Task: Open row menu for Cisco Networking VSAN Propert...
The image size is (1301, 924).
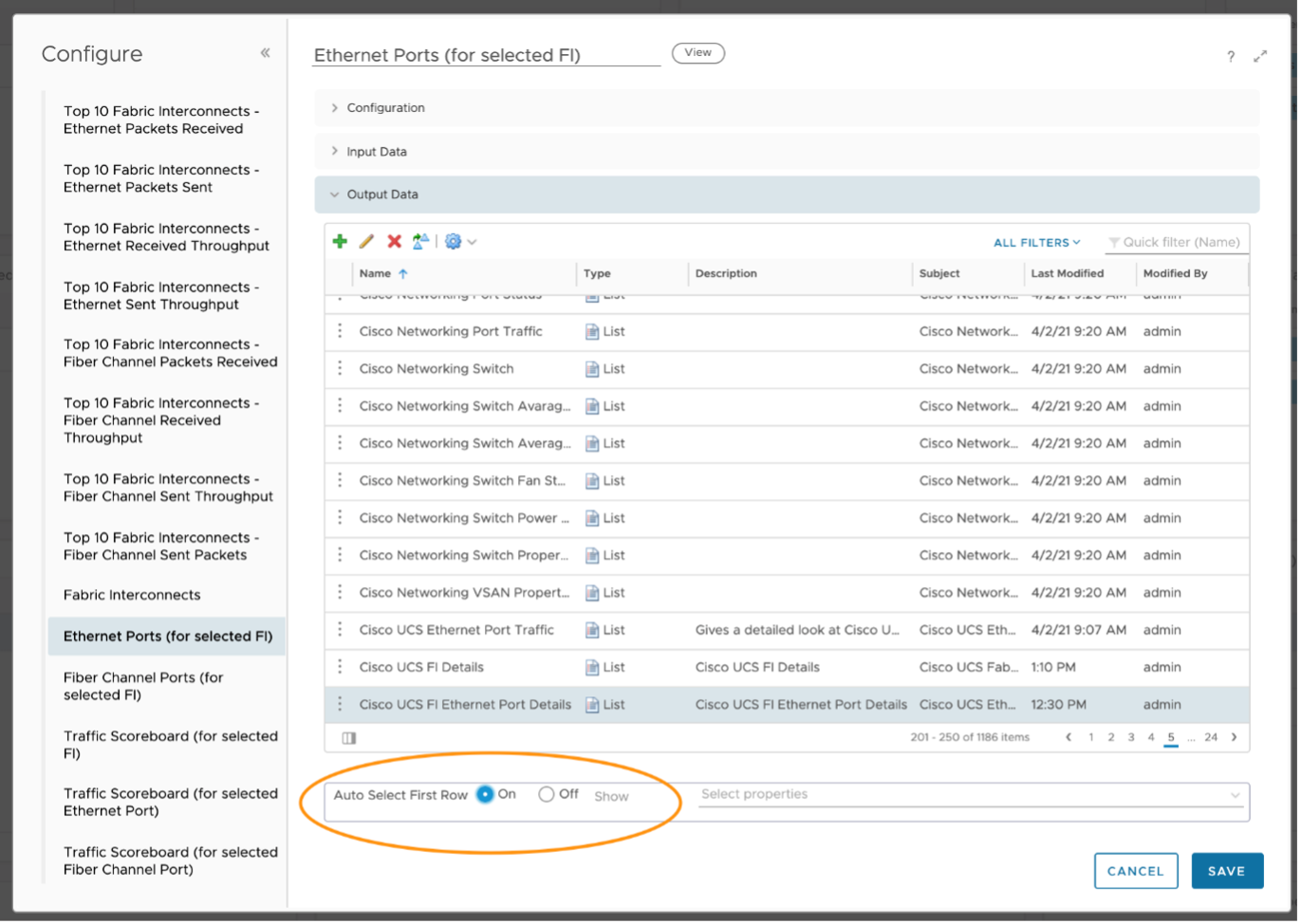Action: [340, 592]
